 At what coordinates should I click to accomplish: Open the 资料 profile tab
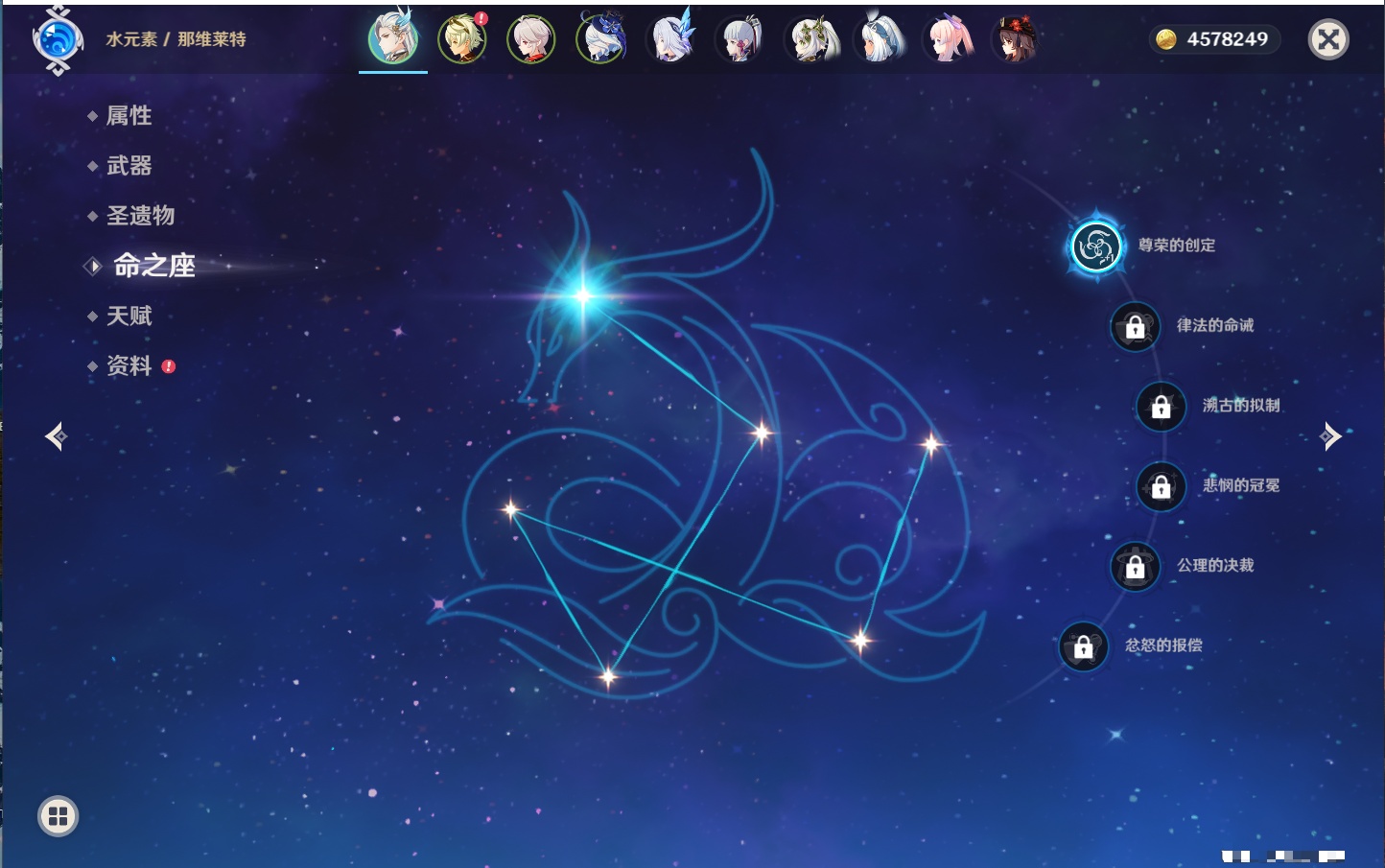129,365
